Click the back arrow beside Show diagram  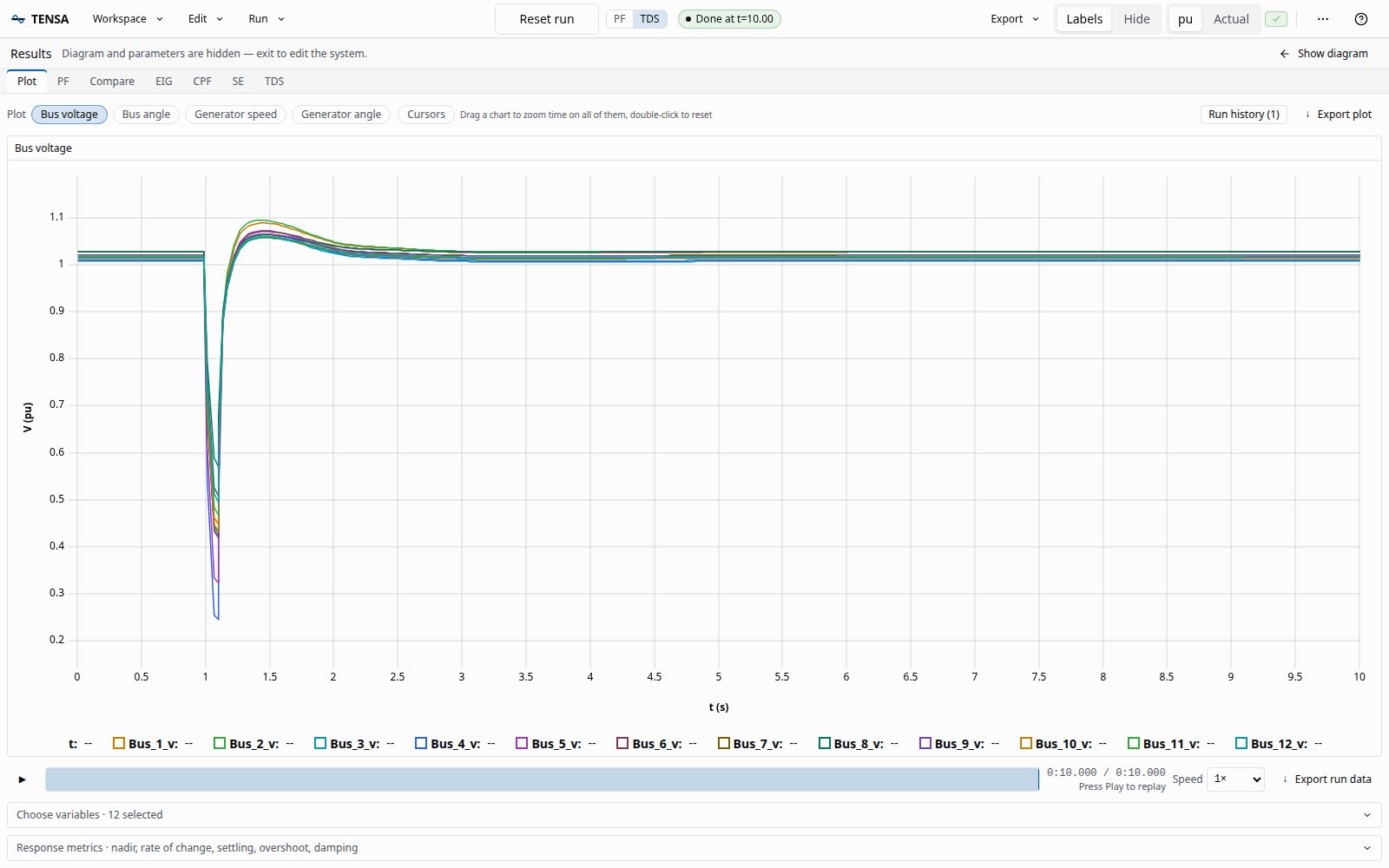tap(1284, 54)
